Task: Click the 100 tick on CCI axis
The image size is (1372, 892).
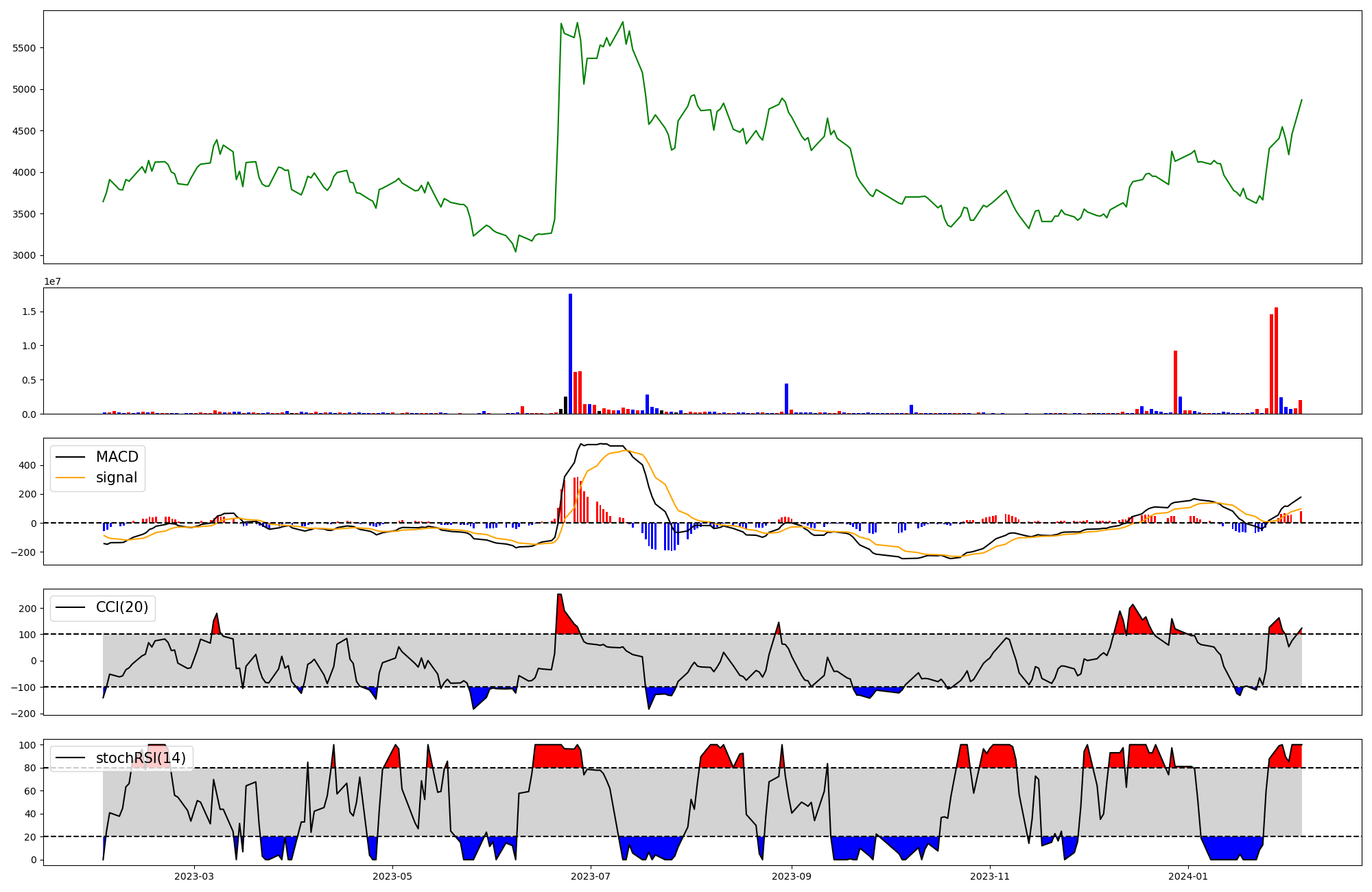Action: [x=28, y=635]
